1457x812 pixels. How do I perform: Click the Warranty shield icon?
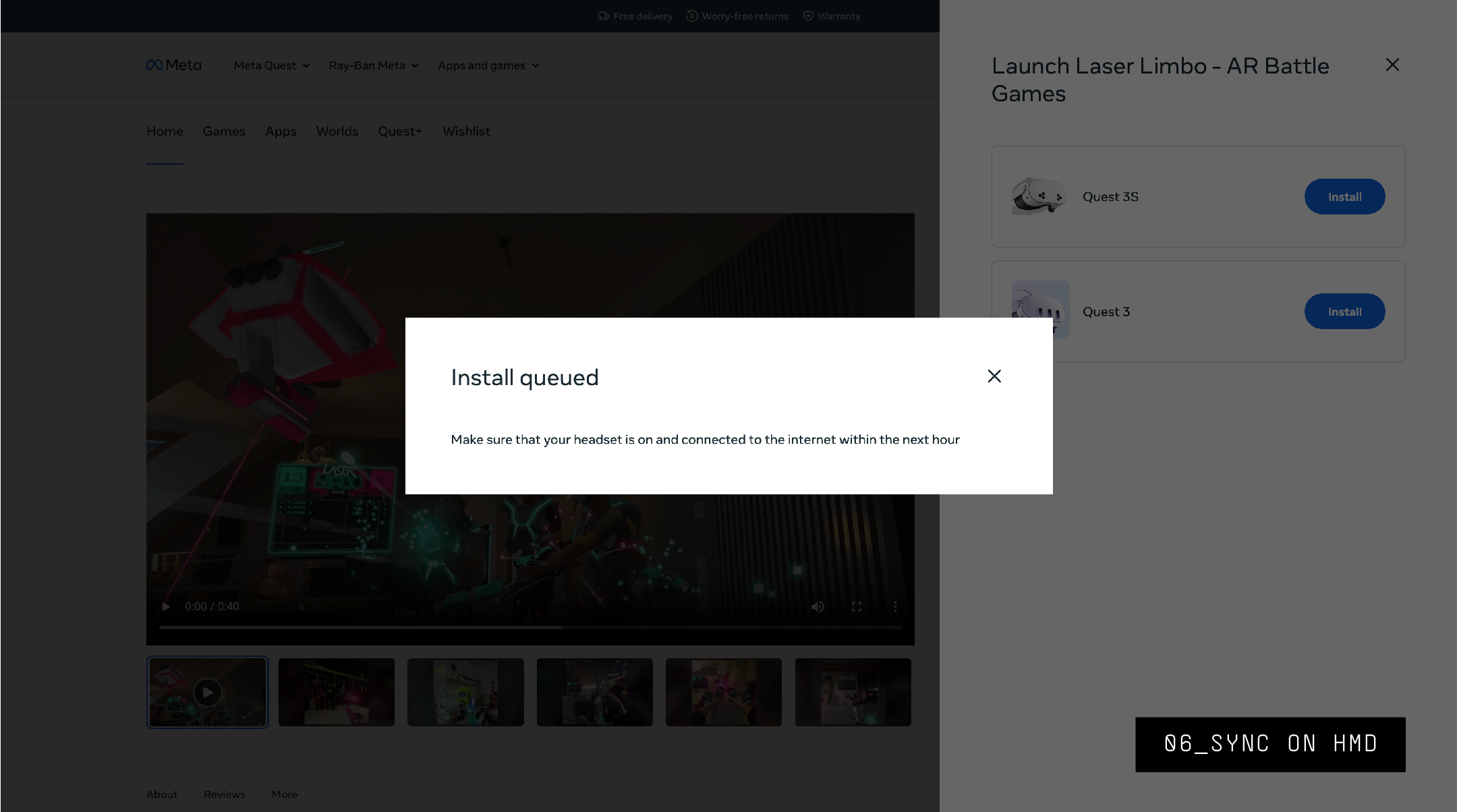tap(808, 16)
